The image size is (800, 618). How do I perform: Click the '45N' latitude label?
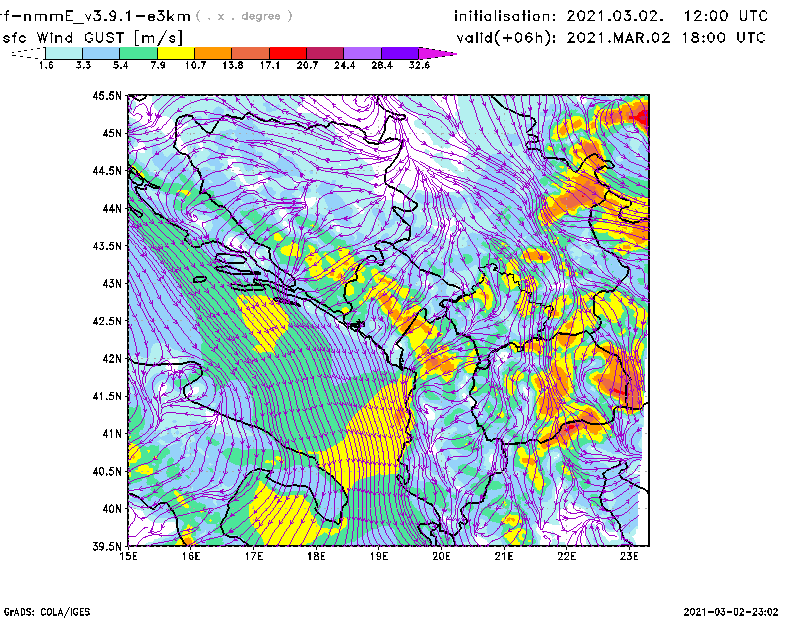112,133
